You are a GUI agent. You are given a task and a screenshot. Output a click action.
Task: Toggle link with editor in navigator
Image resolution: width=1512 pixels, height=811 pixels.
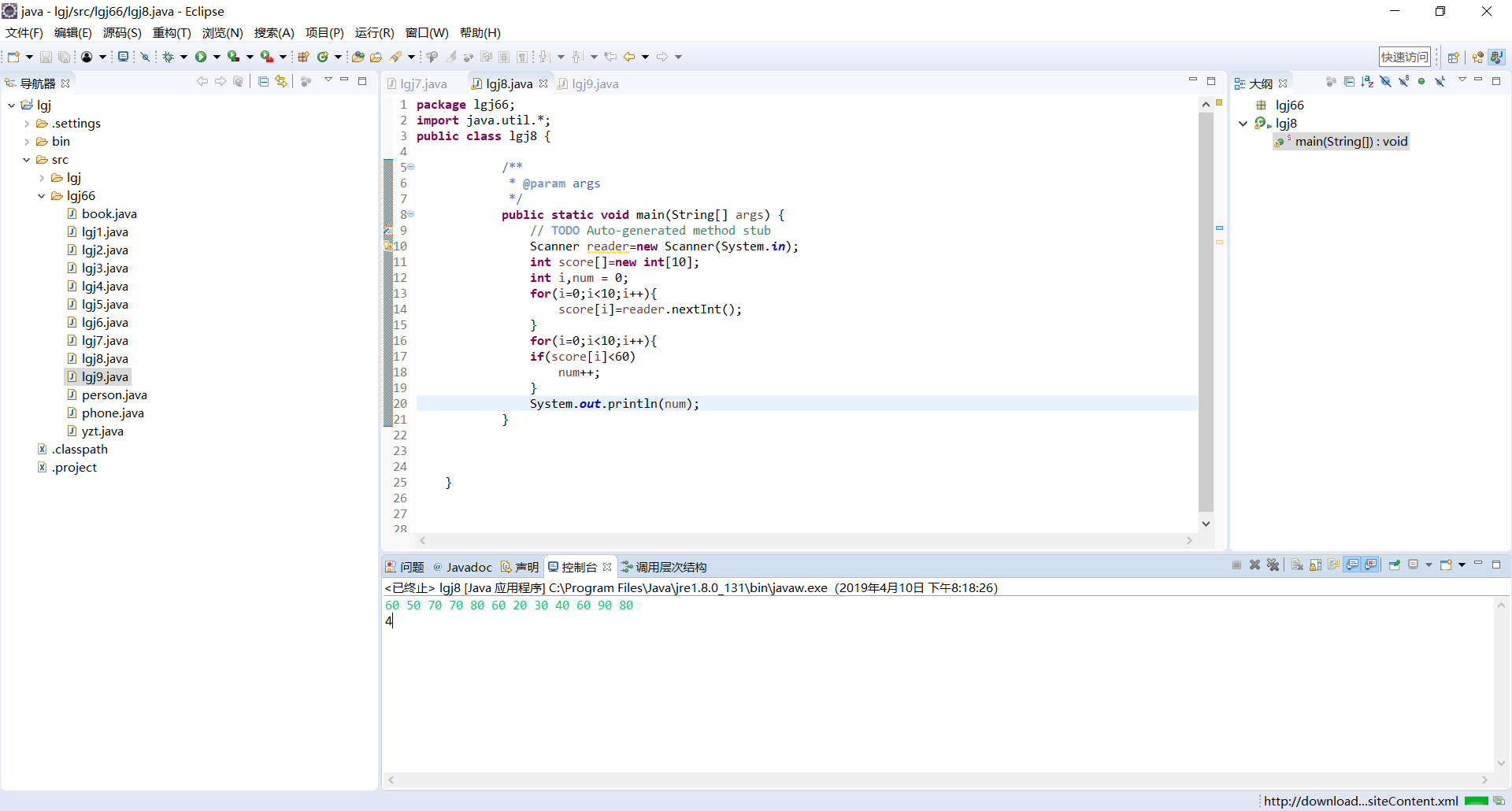tap(281, 82)
